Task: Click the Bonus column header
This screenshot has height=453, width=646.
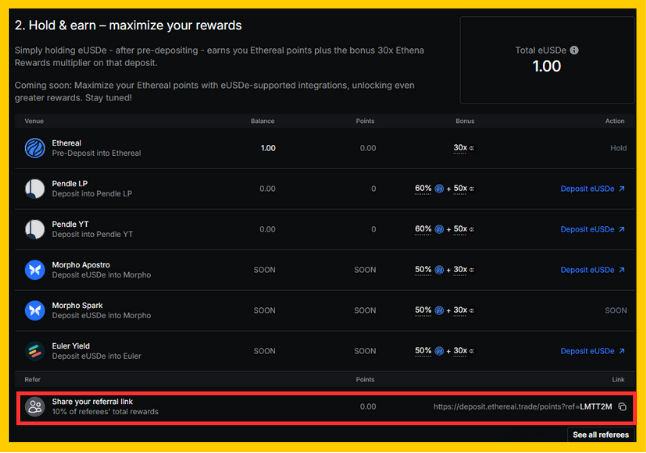Action: point(465,121)
